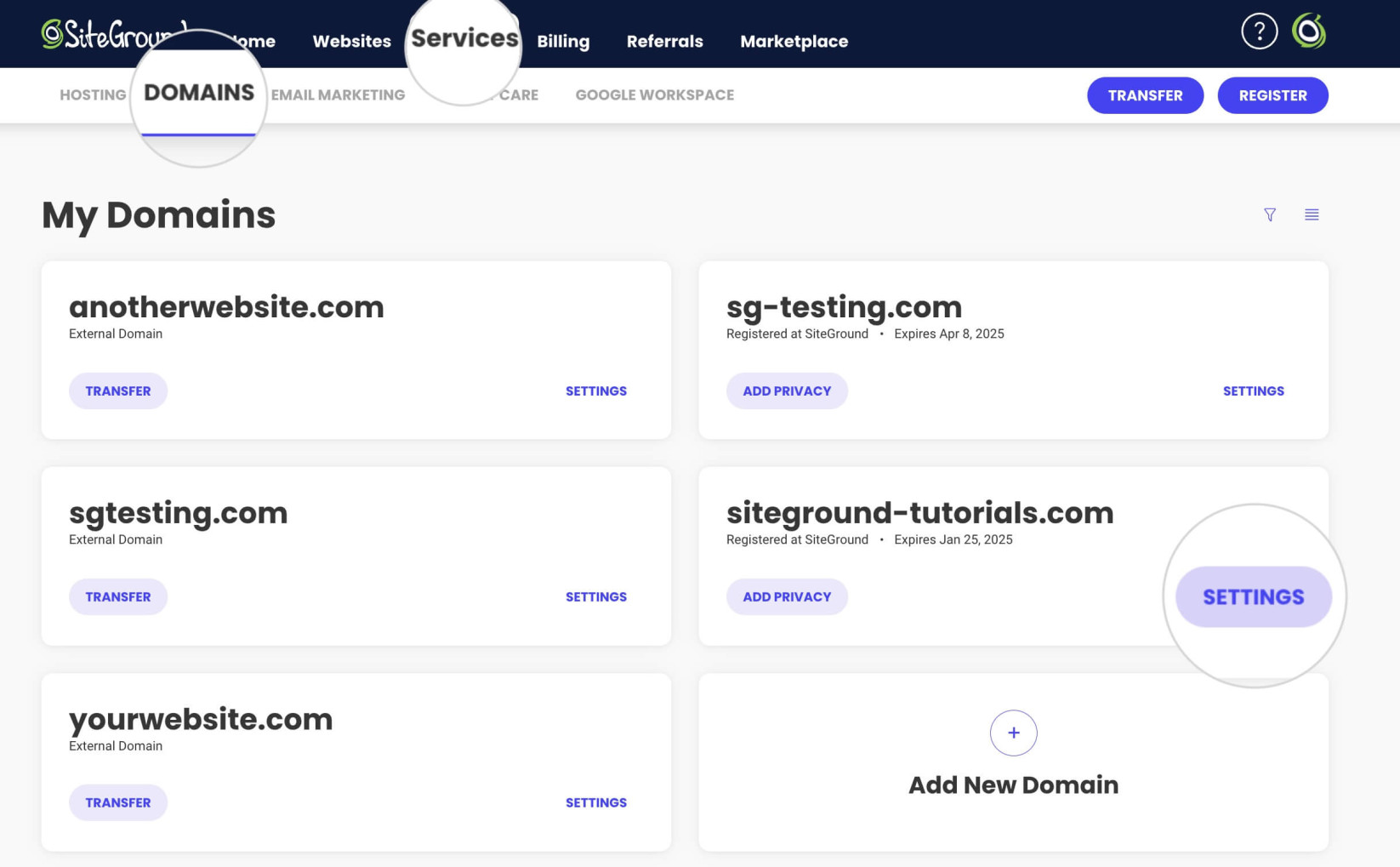This screenshot has width=1400, height=867.
Task: Switch to list view using the list icon
Action: coord(1312,214)
